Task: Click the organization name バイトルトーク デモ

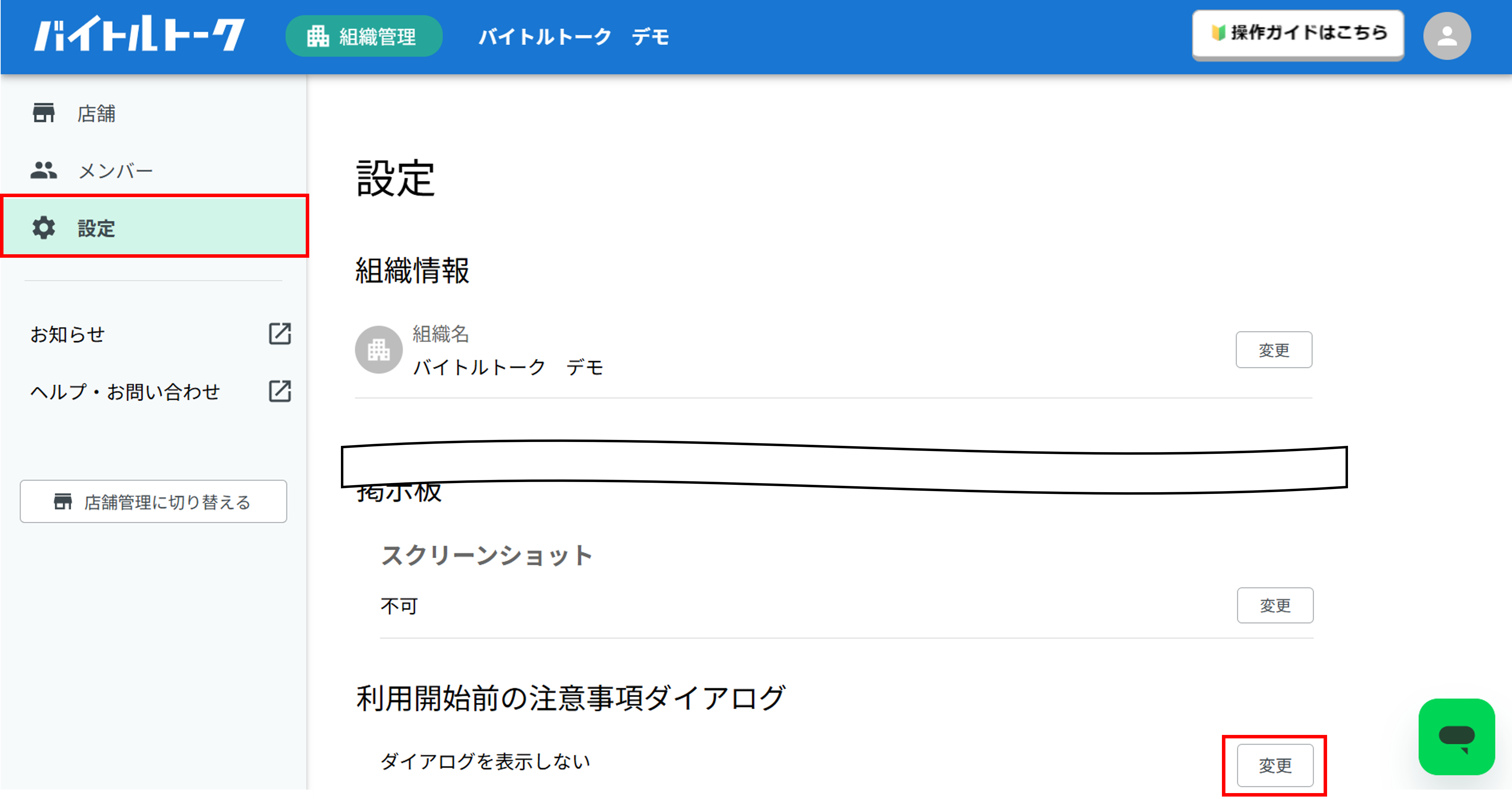Action: [508, 367]
